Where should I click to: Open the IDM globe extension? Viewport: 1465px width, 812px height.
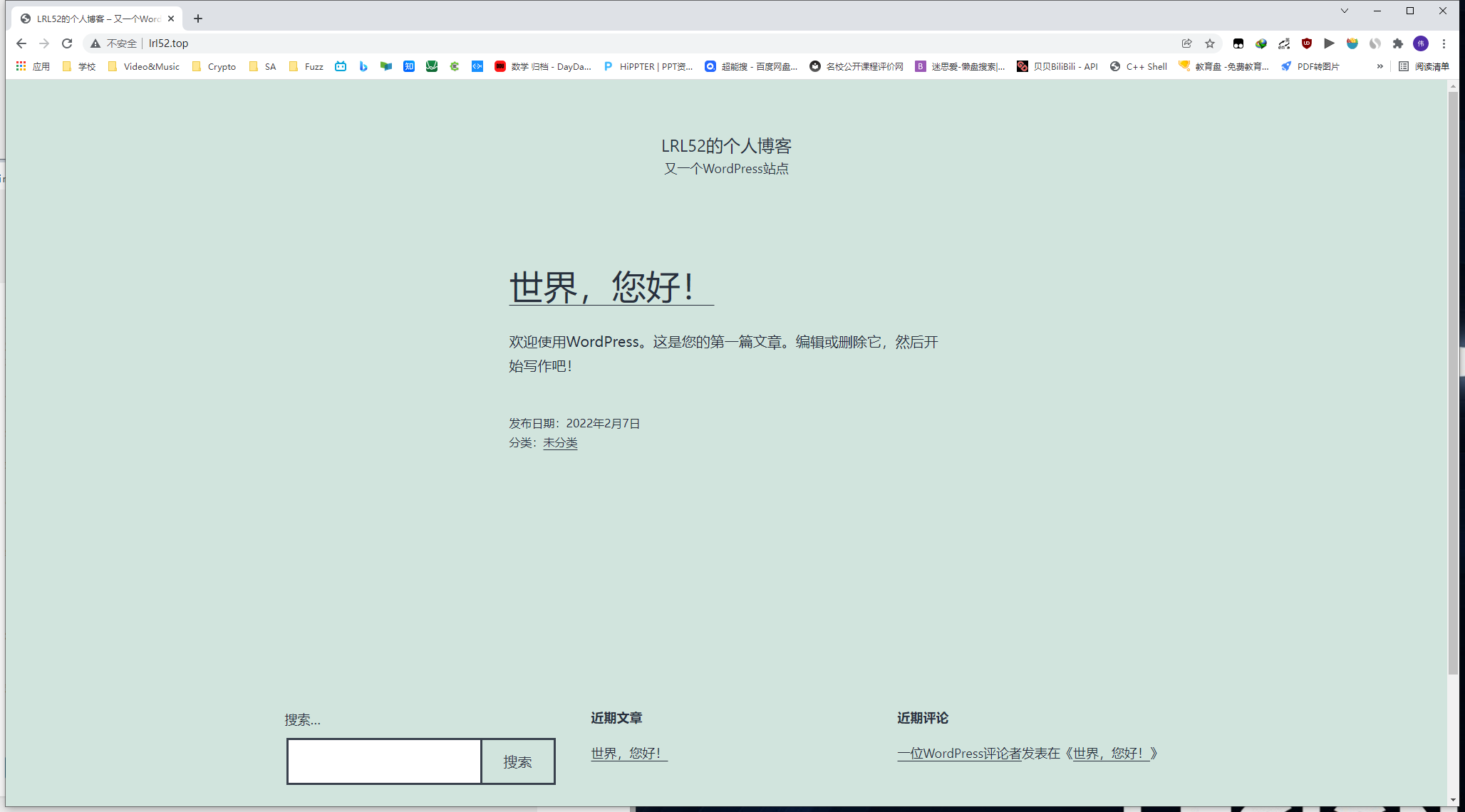1261,43
